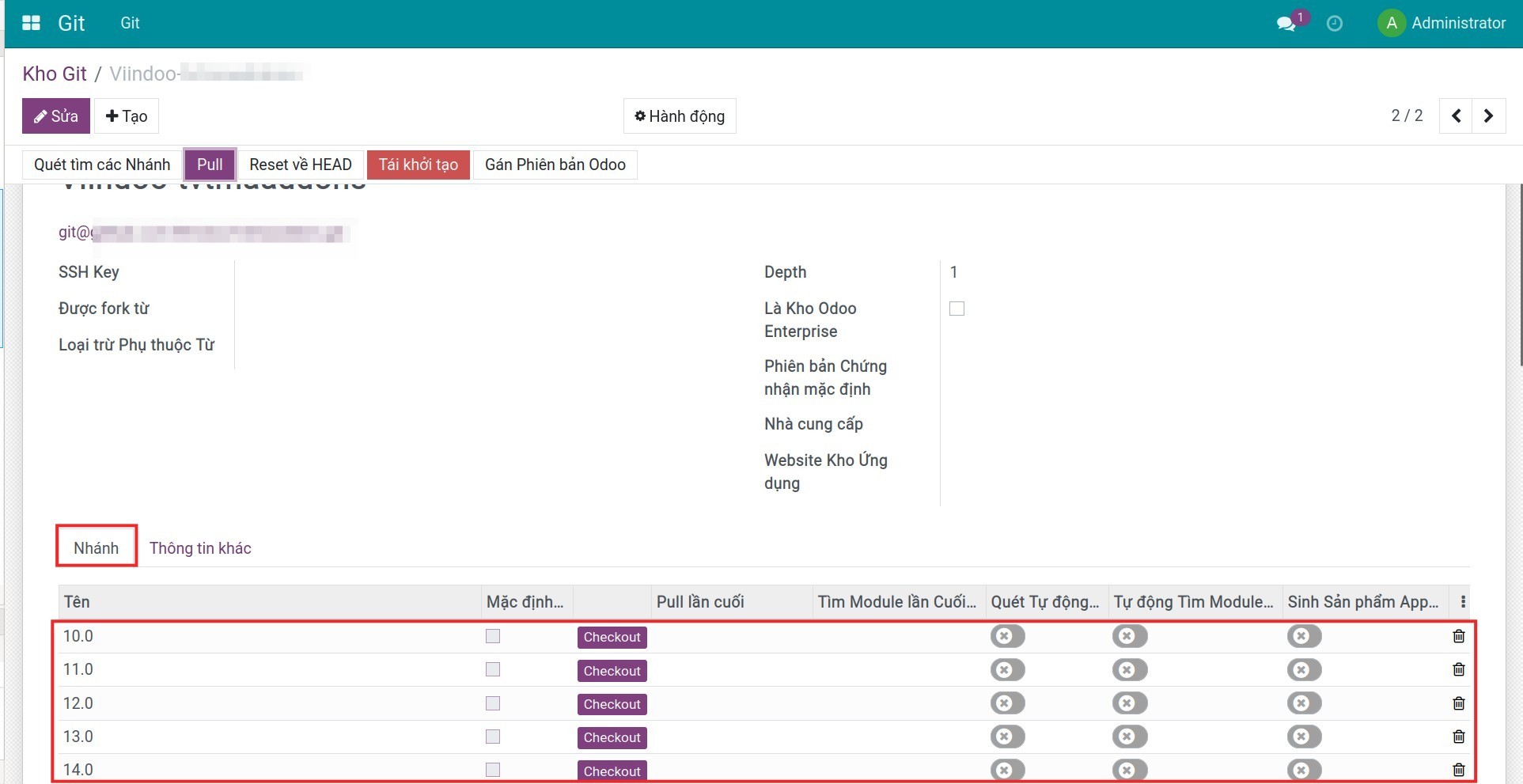
Task: Go to the next record arrow
Action: pyautogui.click(x=1488, y=116)
